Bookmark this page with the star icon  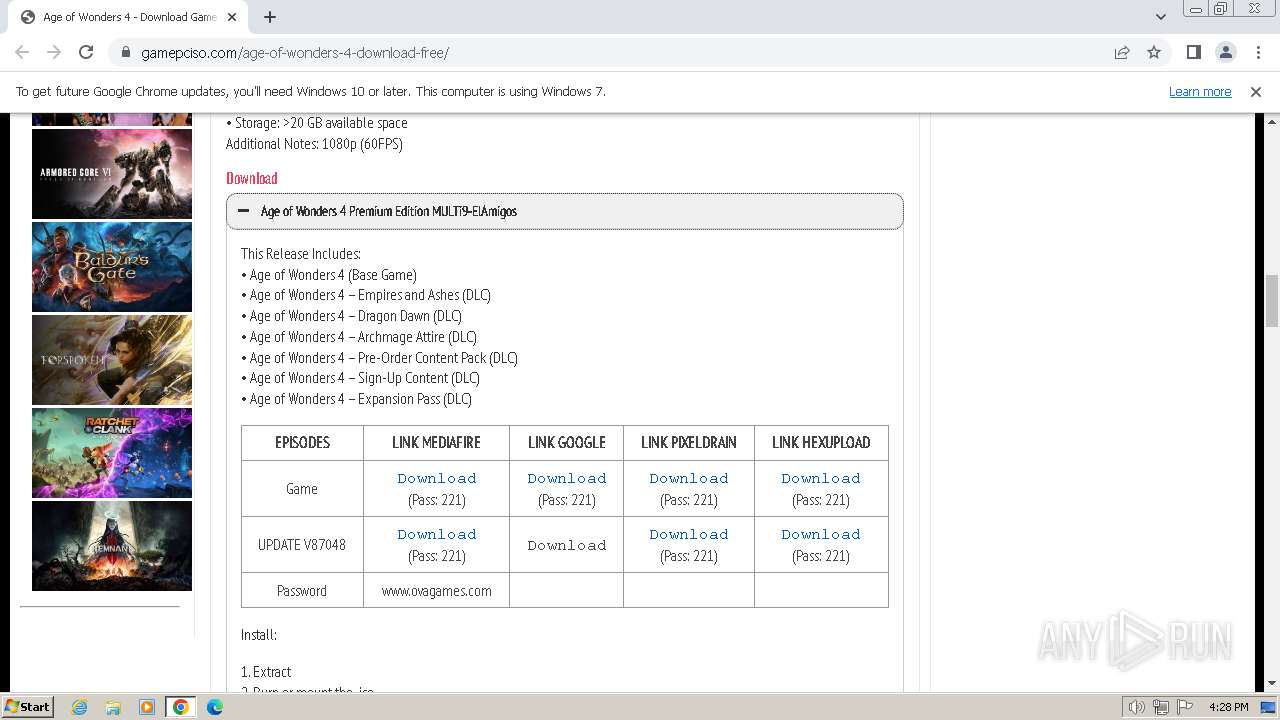pos(1154,52)
